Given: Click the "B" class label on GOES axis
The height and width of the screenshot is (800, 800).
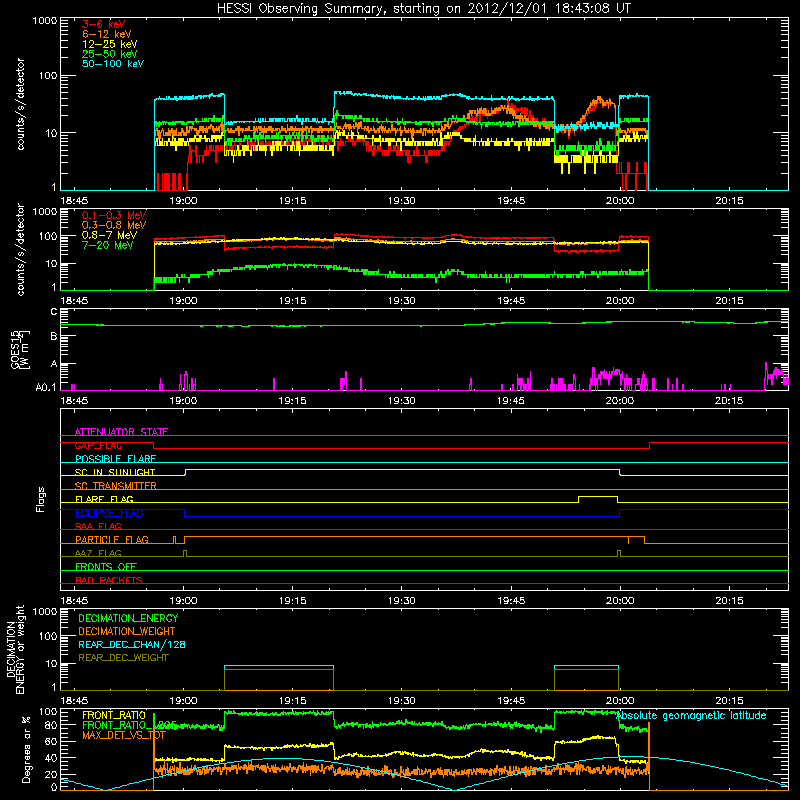Looking at the screenshot, I should (54, 336).
